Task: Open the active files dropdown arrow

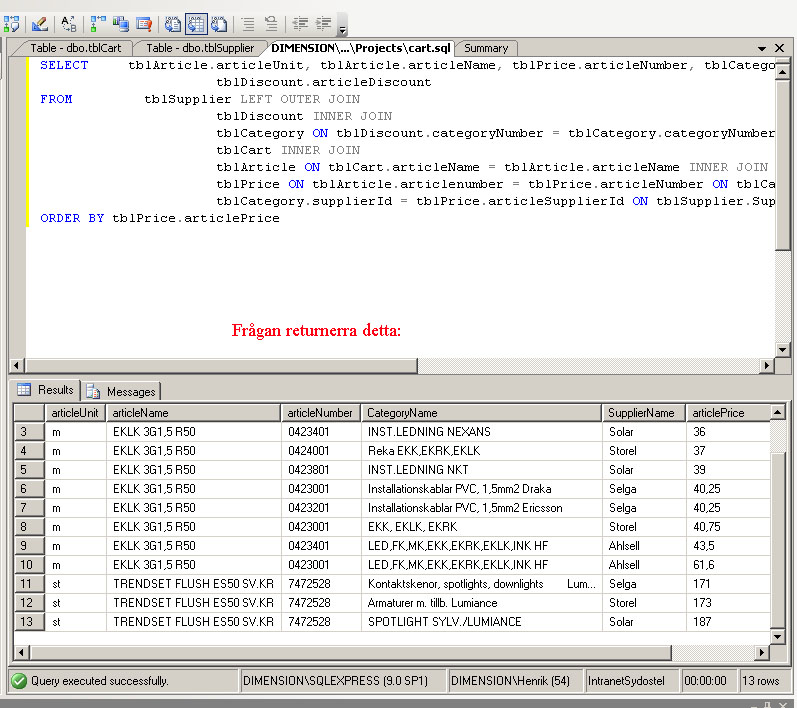Action: click(761, 48)
